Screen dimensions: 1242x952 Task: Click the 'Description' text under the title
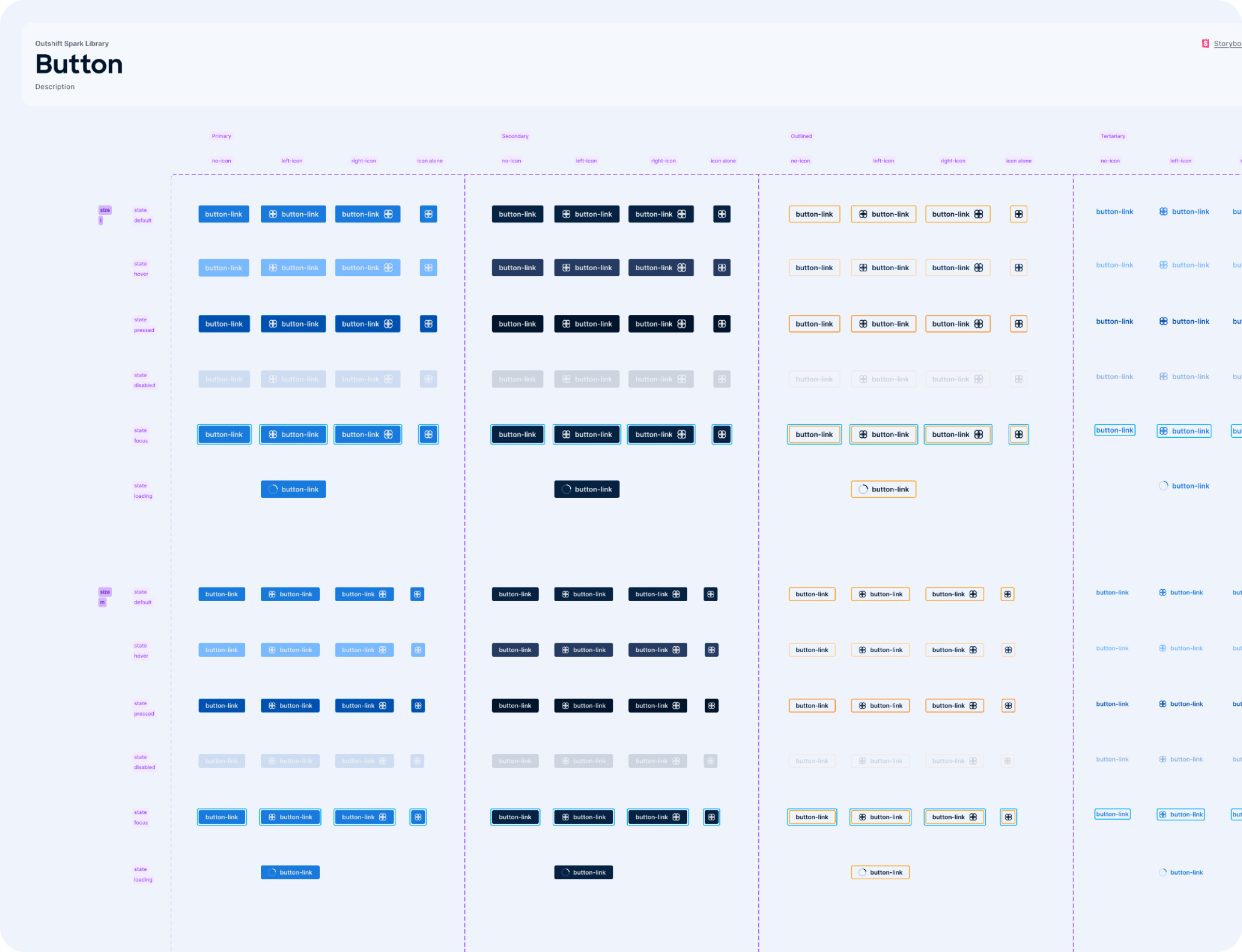55,87
